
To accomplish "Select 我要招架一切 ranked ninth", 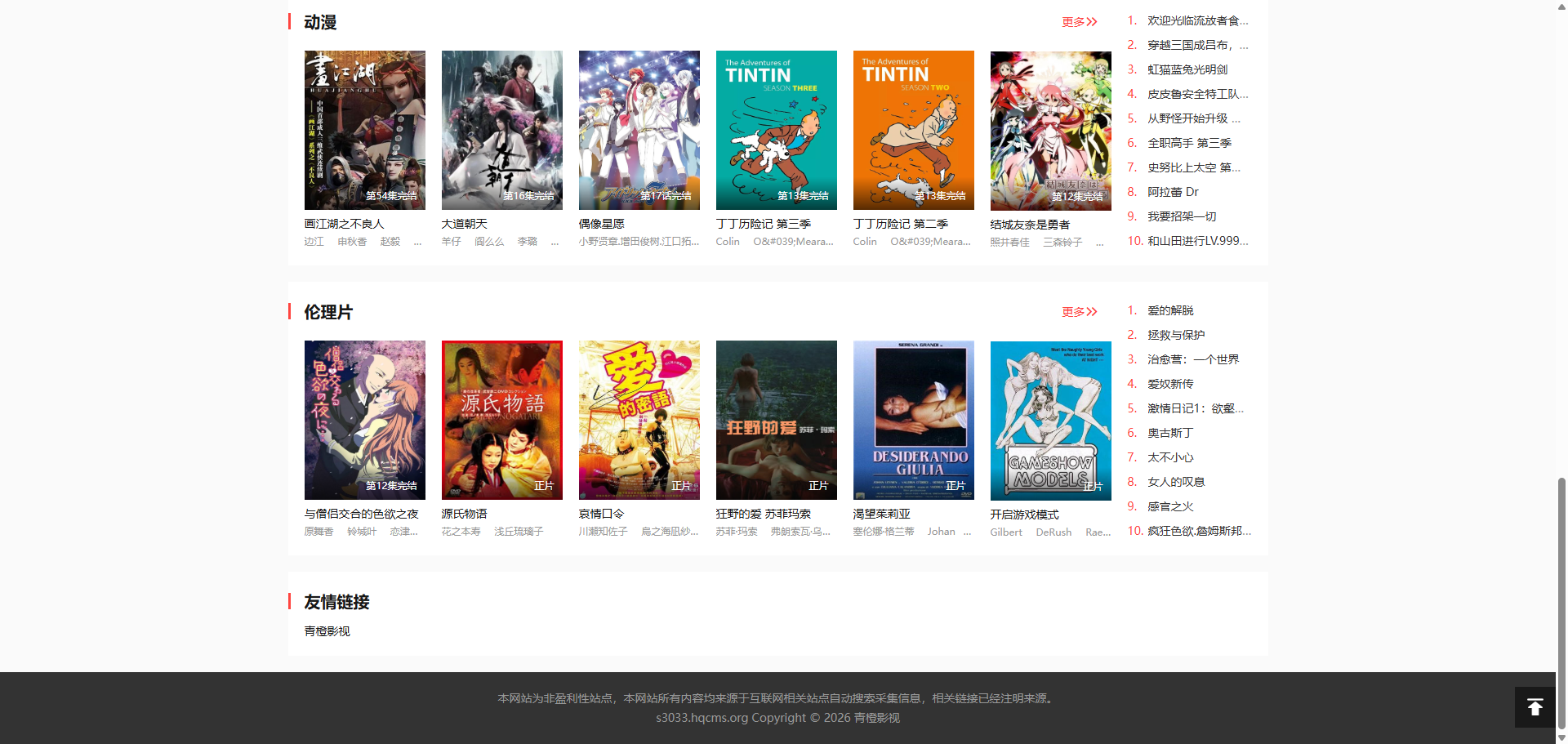I will click(x=1181, y=216).
